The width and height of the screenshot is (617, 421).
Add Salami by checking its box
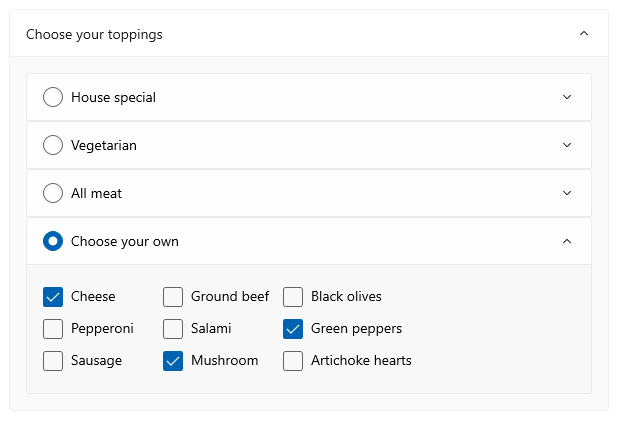click(173, 329)
